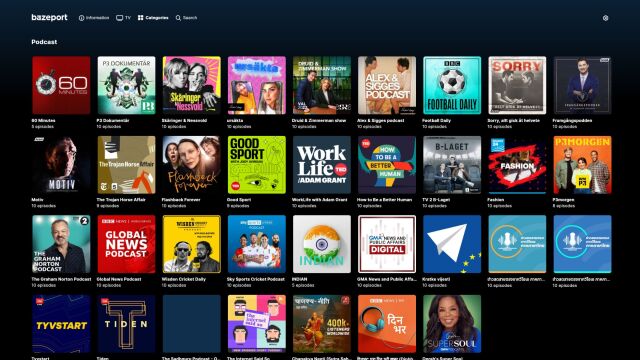This screenshot has width=640, height=360.
Task: Open the 60 Minutes podcast cover
Action: [x=61, y=85]
